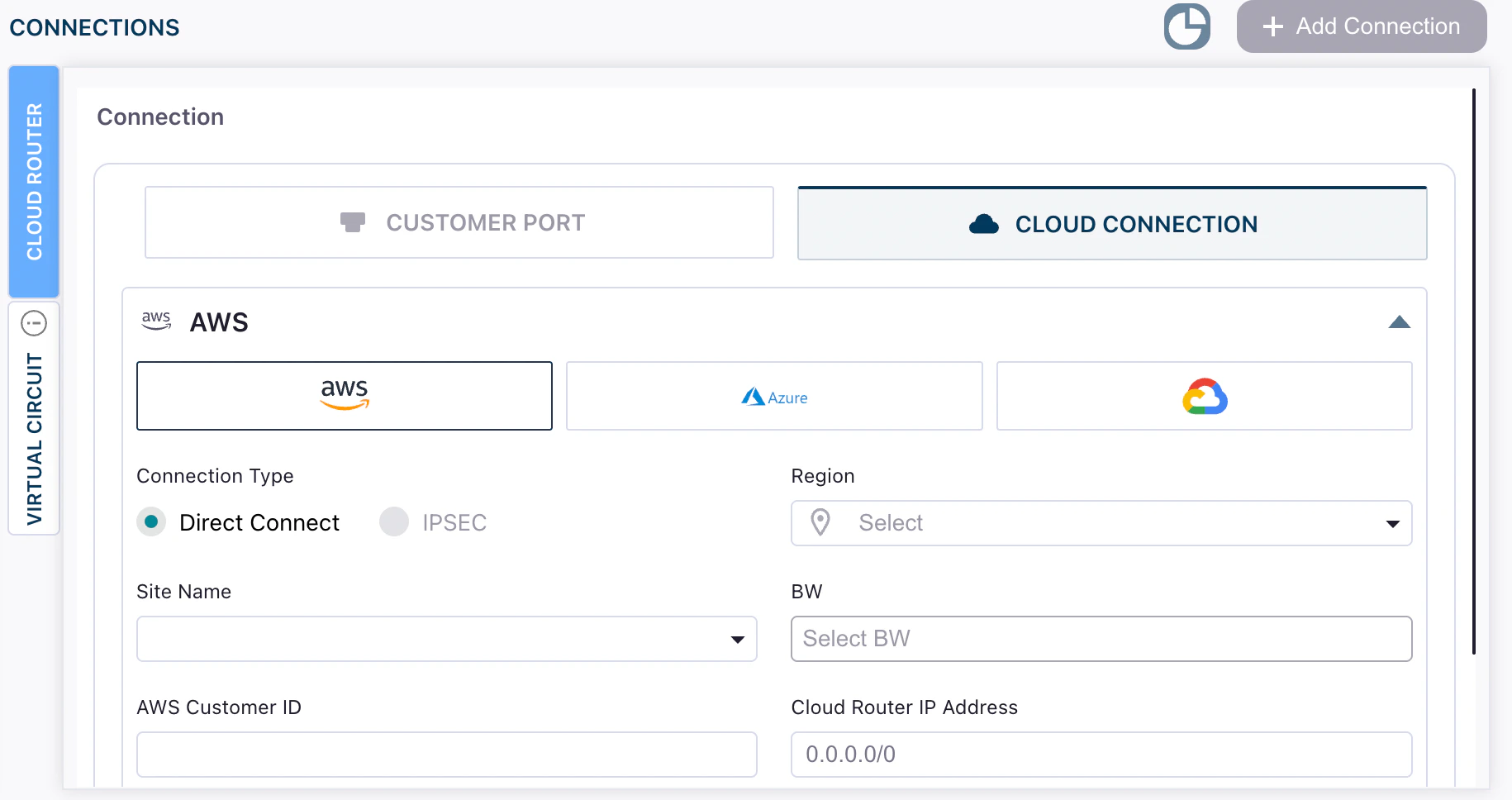This screenshot has width=1512, height=800.
Task: Click the 'Site Name' label
Action: pyautogui.click(x=183, y=592)
